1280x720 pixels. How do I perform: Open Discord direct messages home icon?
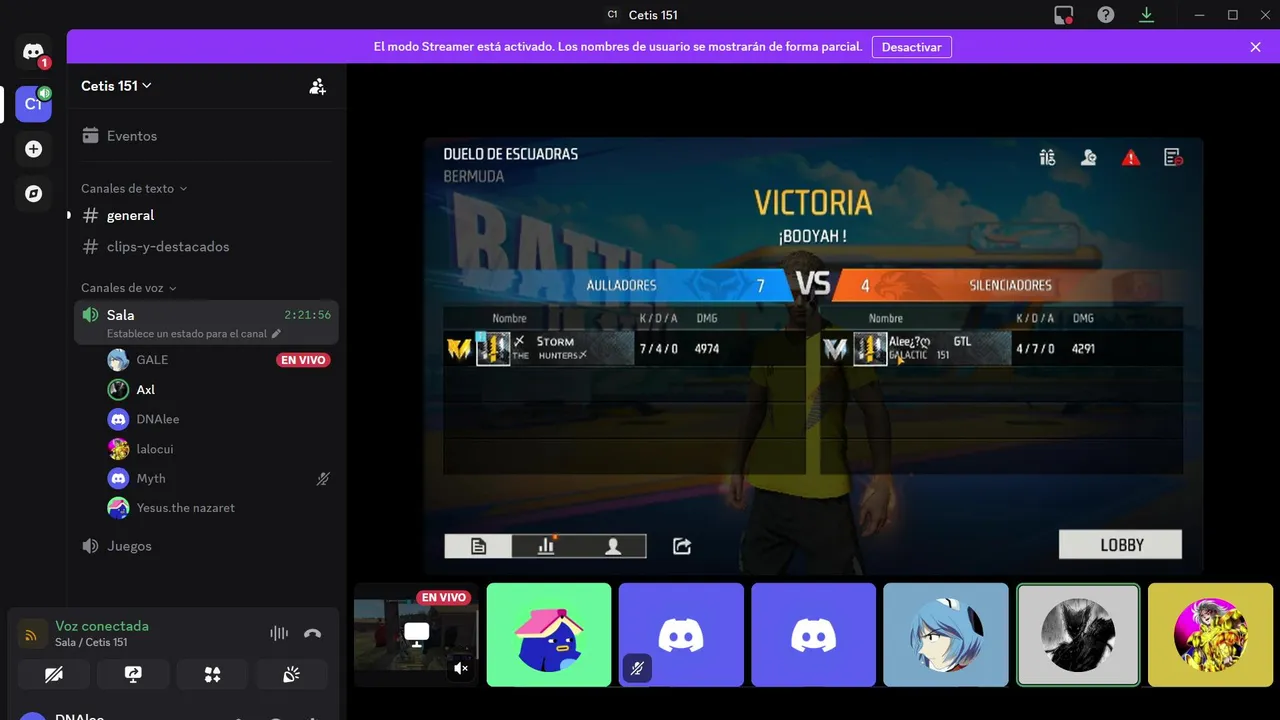pos(33,52)
